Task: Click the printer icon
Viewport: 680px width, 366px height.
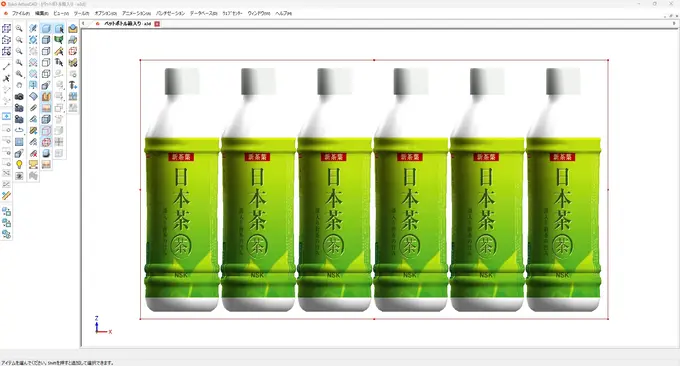Action: coord(73,39)
